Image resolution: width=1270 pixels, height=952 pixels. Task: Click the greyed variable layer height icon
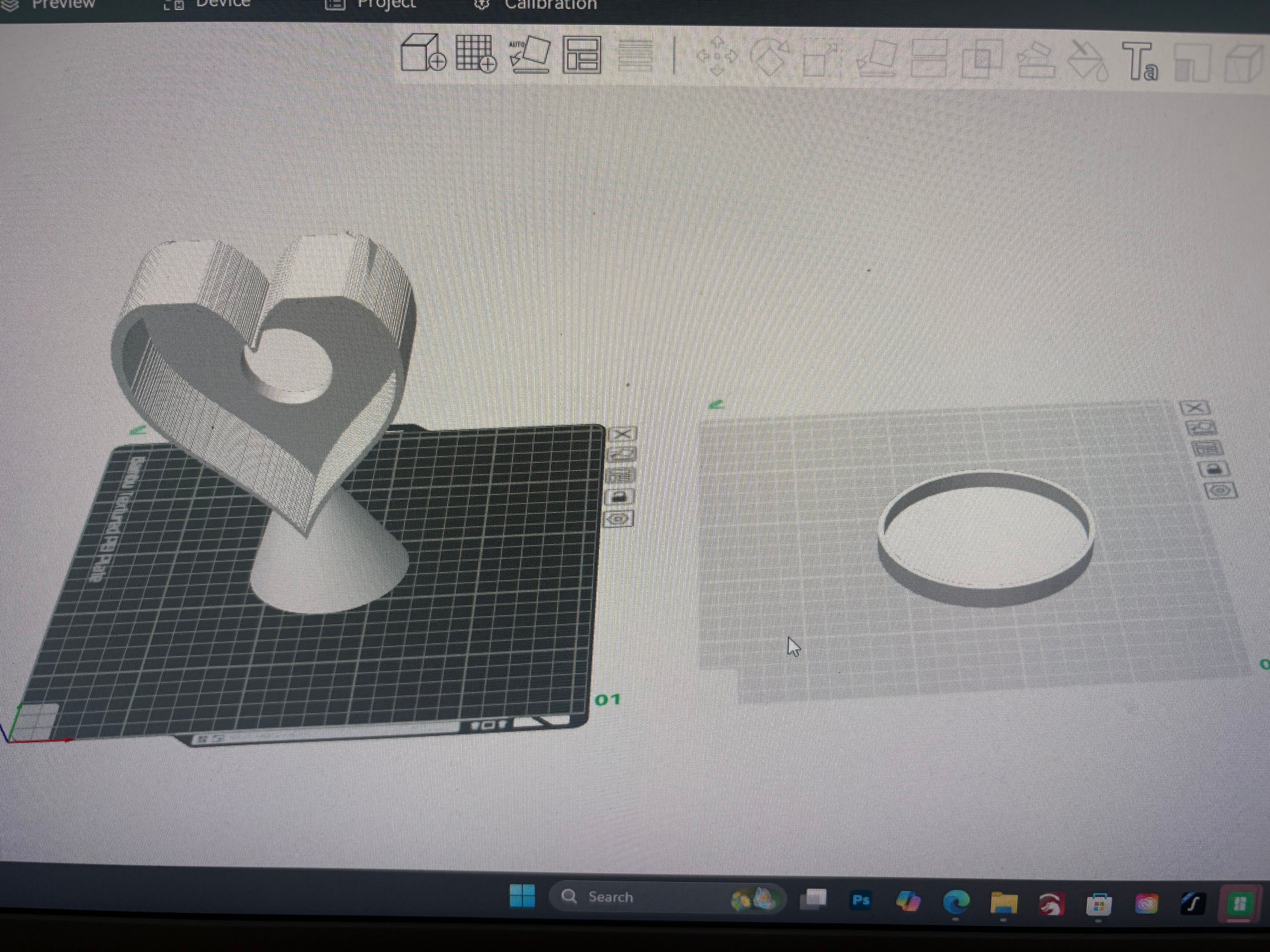635,56
